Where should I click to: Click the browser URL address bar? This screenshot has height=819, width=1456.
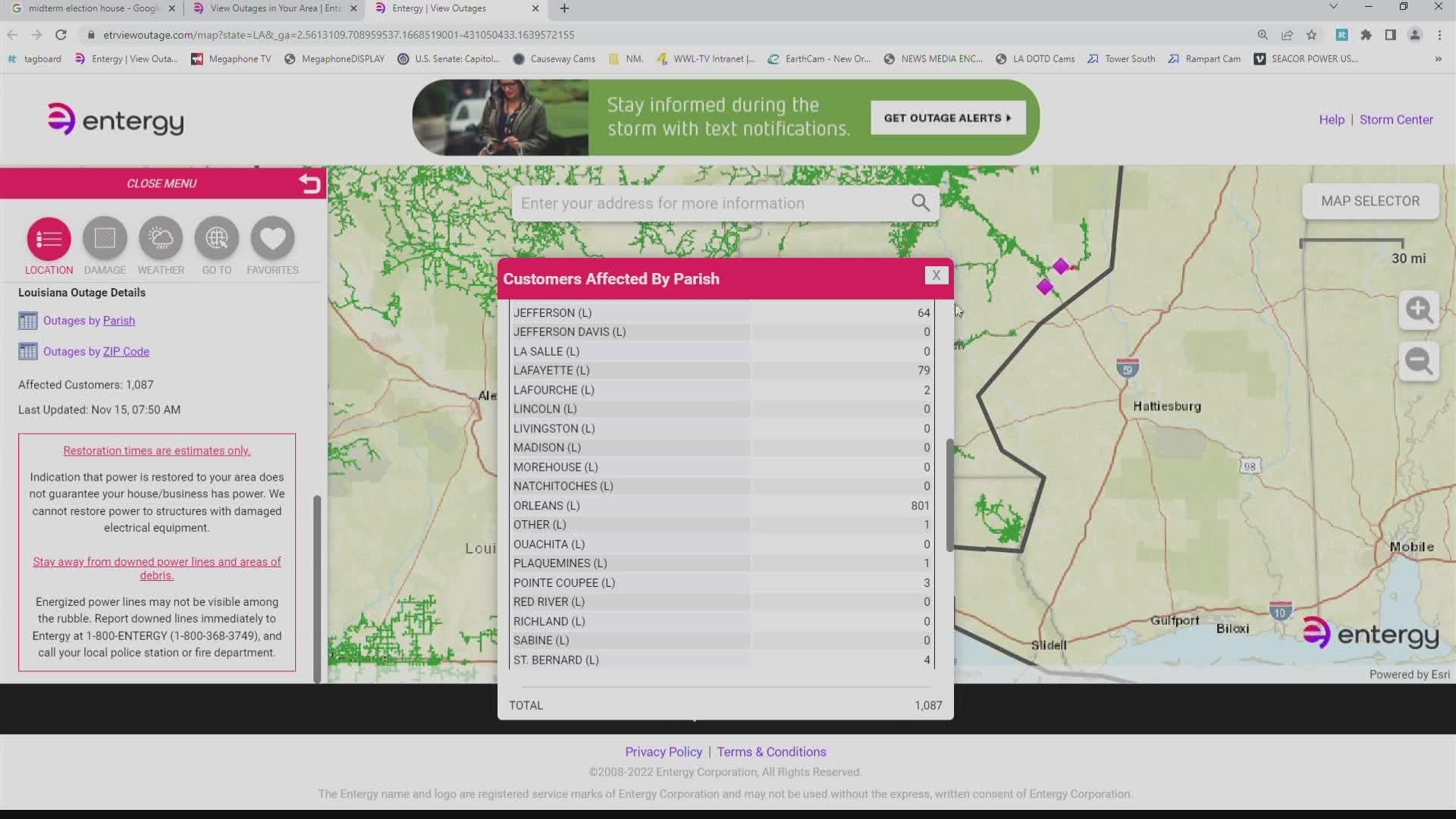tap(667, 35)
